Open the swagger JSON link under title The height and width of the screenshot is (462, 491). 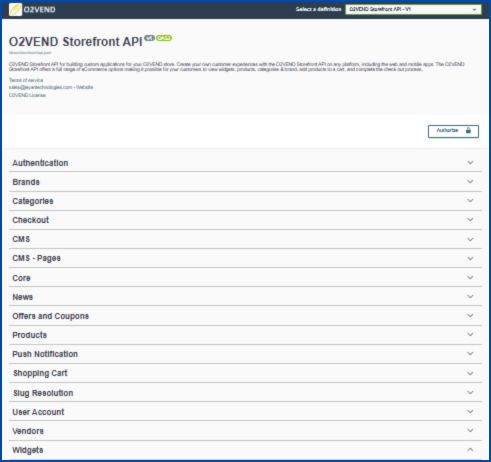tap(30, 53)
